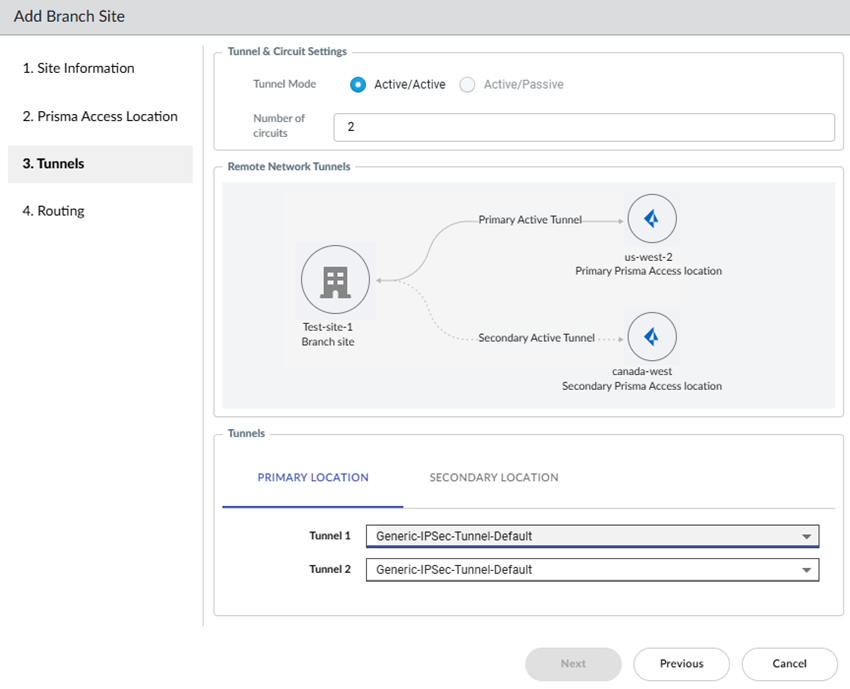
Task: Go to step 2 Prisma Access Location
Action: tap(100, 117)
